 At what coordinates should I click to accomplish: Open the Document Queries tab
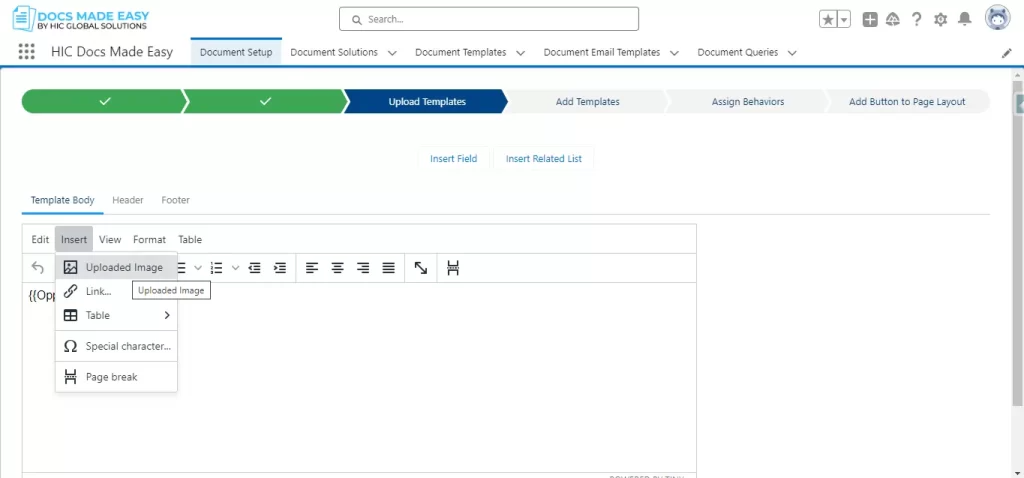pos(737,52)
